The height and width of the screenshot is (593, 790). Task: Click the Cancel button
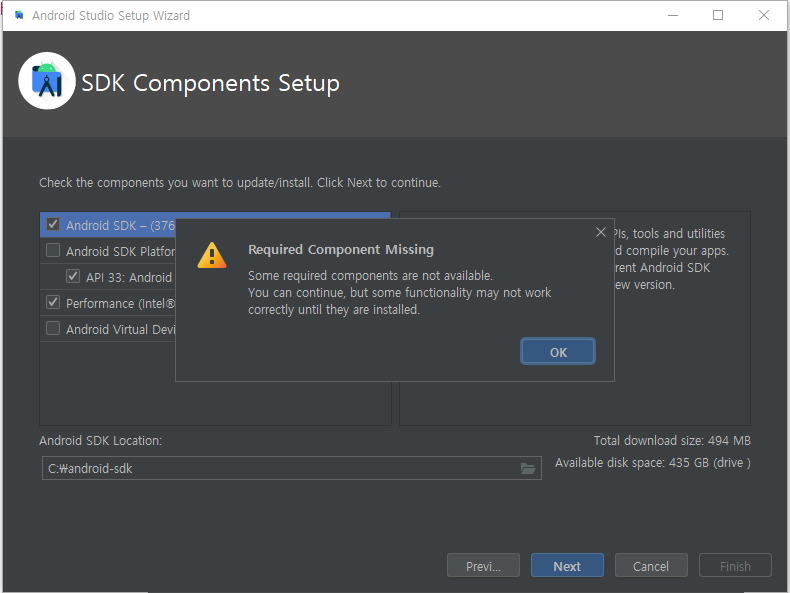[x=651, y=565]
